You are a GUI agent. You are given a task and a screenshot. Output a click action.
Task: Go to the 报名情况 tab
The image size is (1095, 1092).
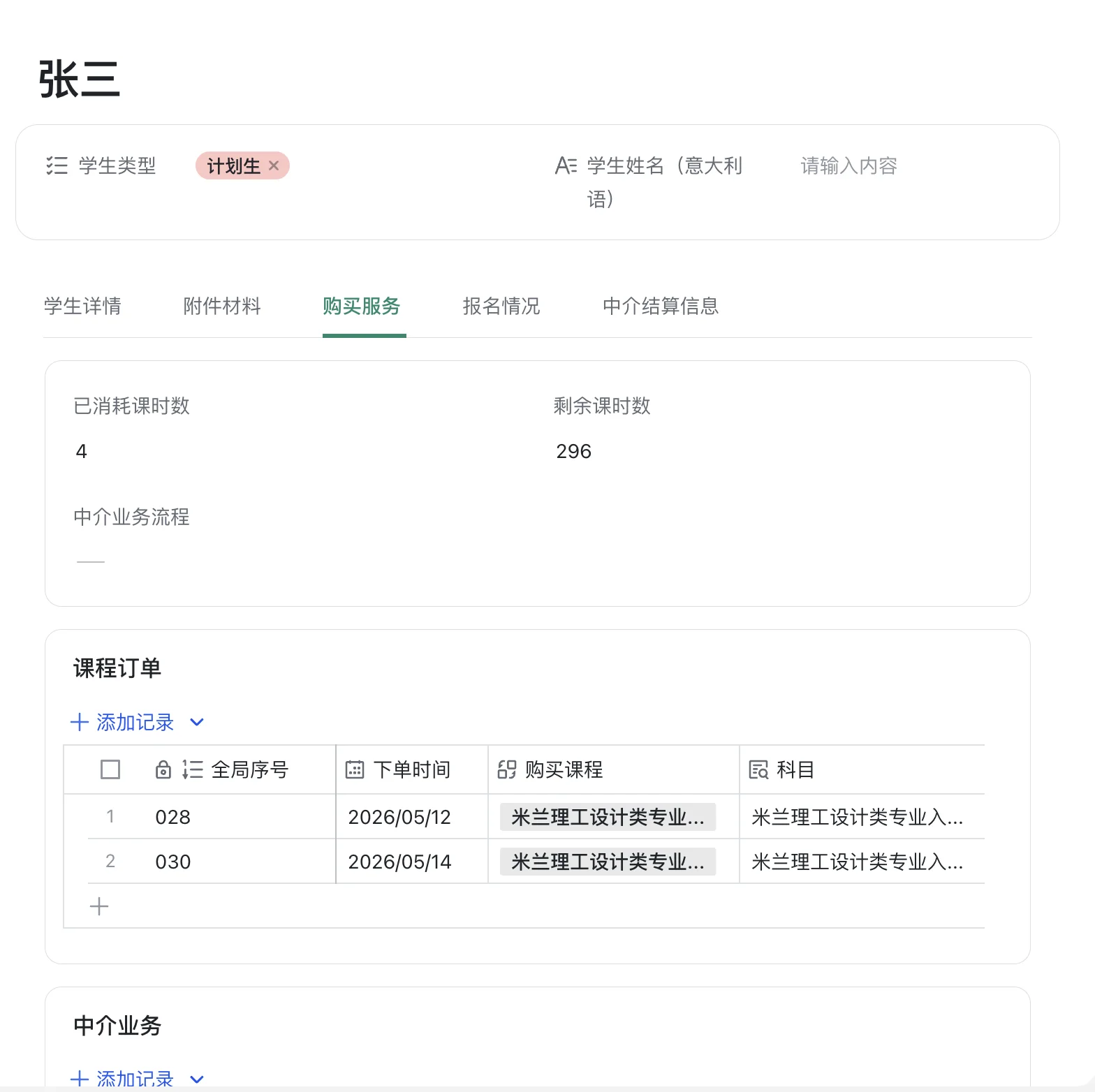[x=501, y=306]
